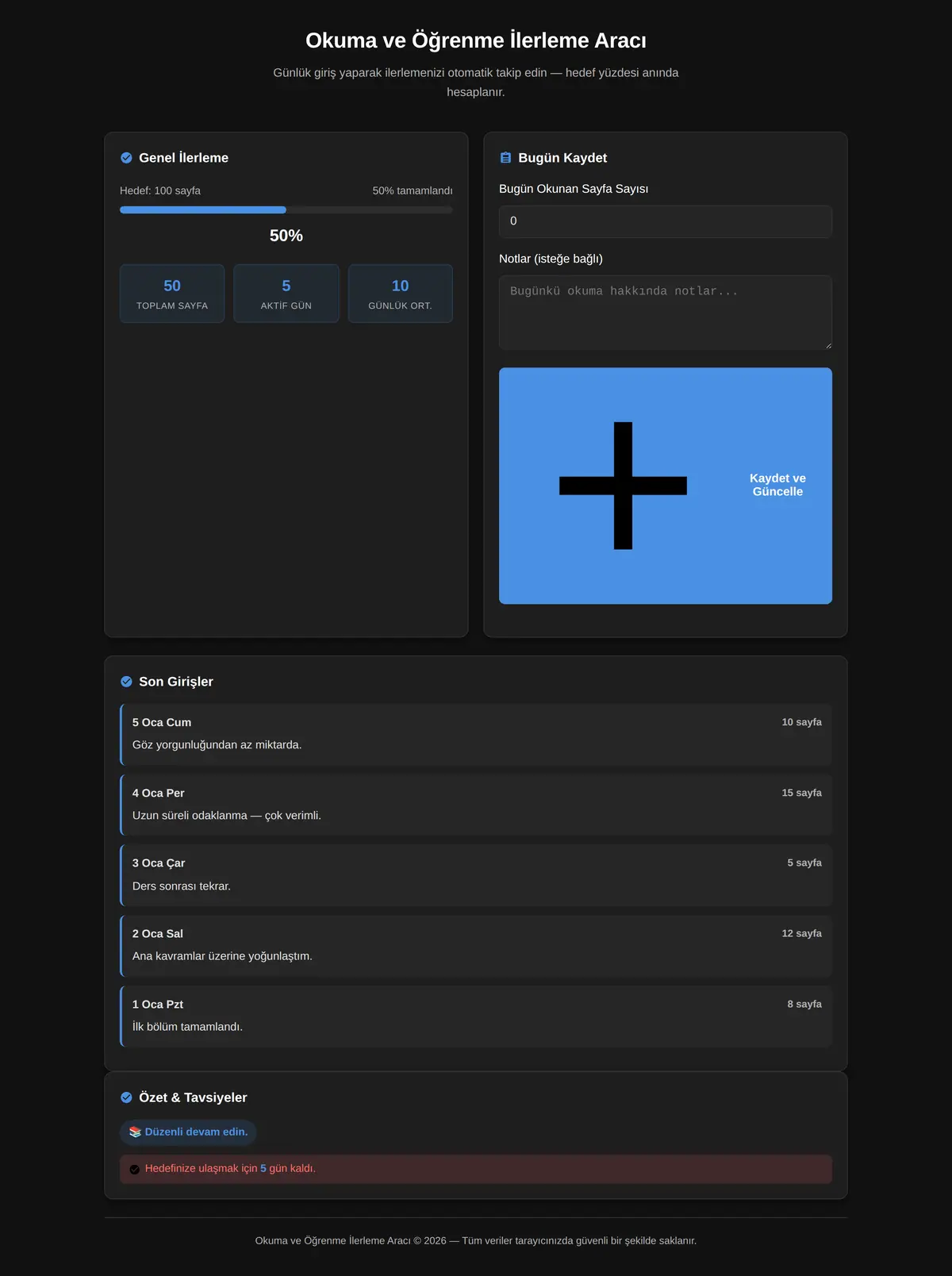
Task: Select the 5 Oca Cum entry date
Action: pyautogui.click(x=162, y=722)
